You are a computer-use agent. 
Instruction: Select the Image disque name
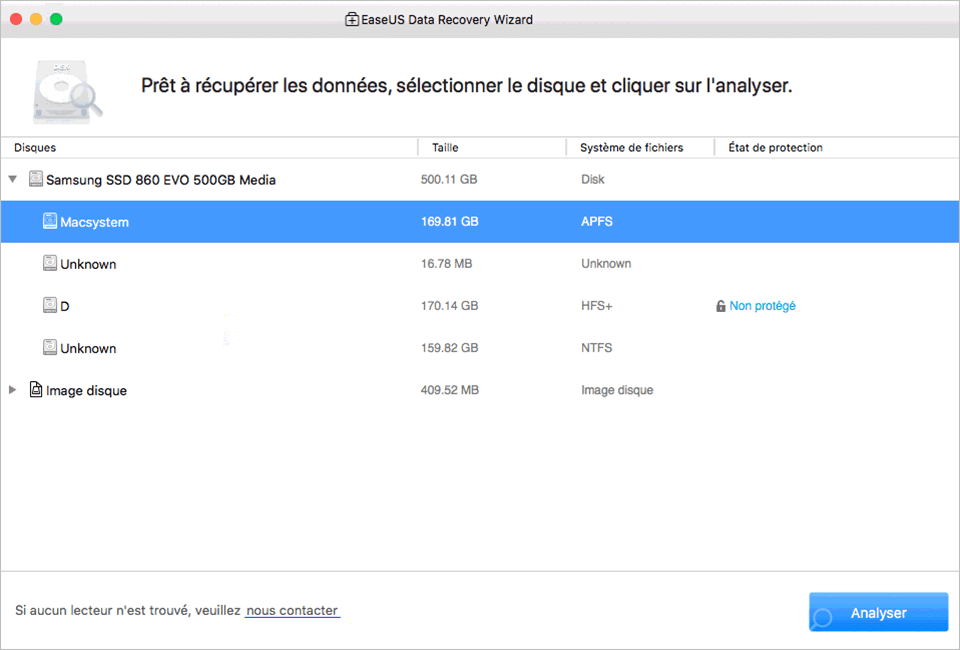[86, 390]
